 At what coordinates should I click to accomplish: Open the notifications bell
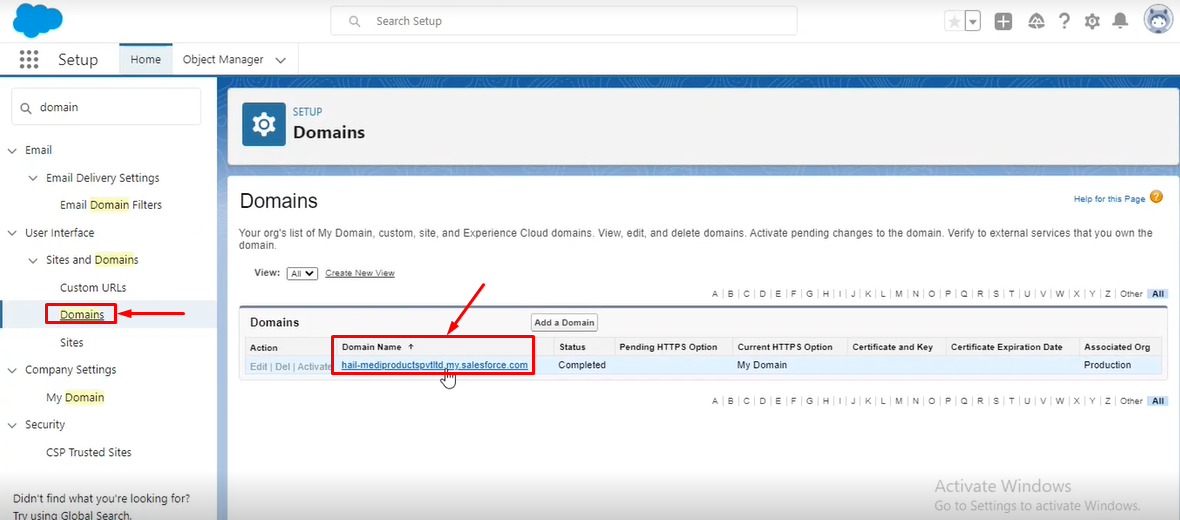point(1121,21)
